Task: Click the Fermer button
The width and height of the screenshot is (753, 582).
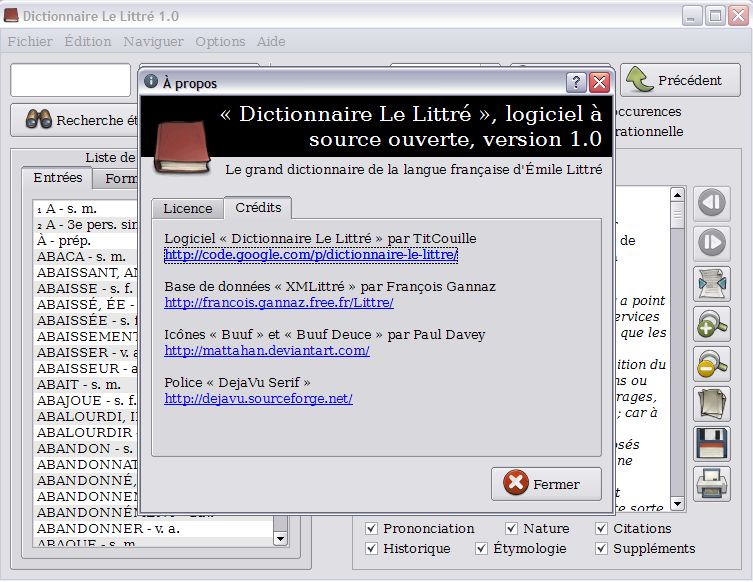Action: point(546,484)
